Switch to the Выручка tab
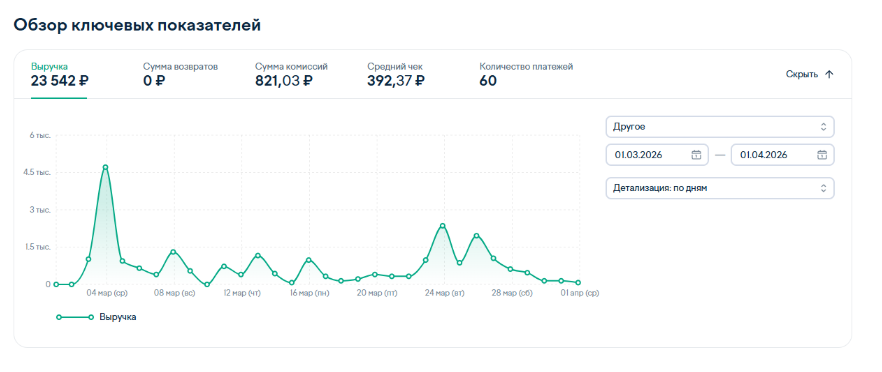 [x=59, y=74]
